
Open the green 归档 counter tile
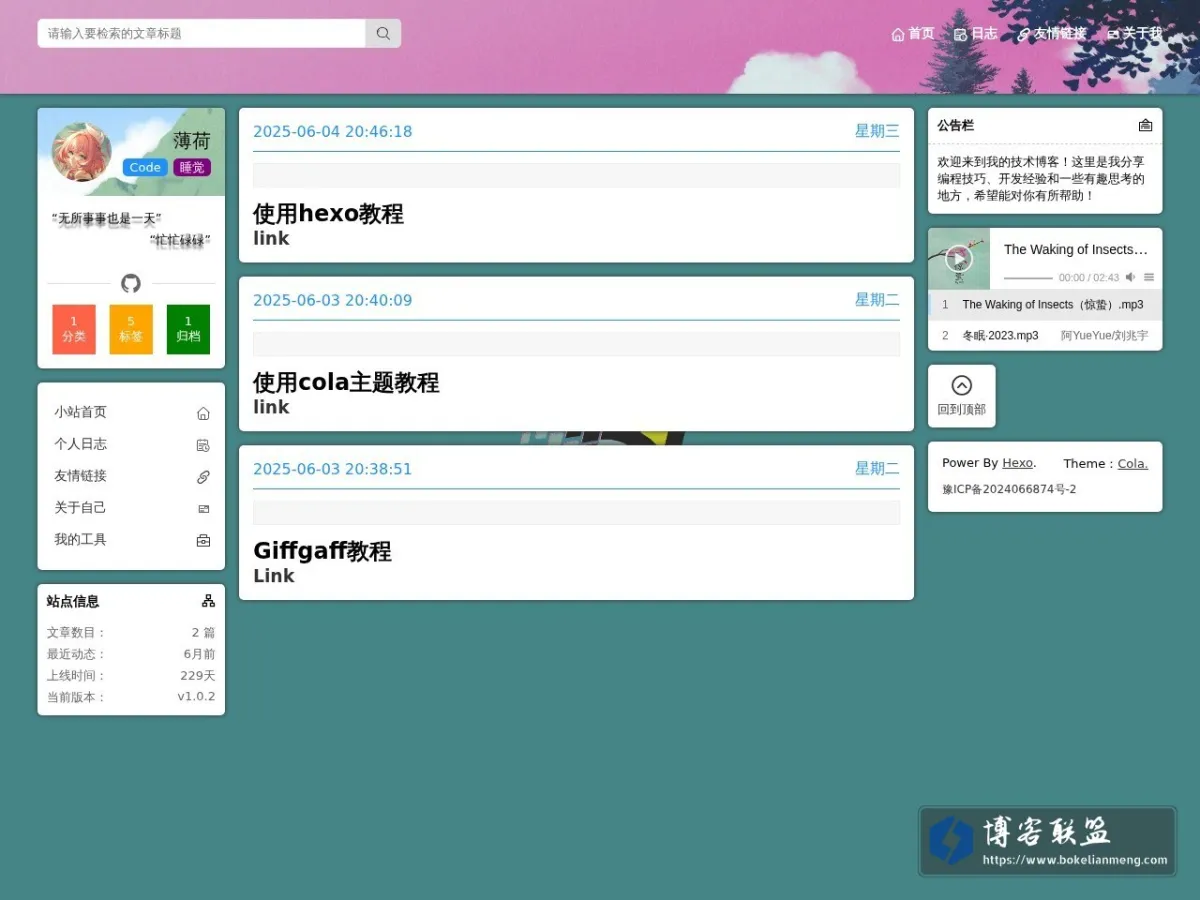click(188, 329)
